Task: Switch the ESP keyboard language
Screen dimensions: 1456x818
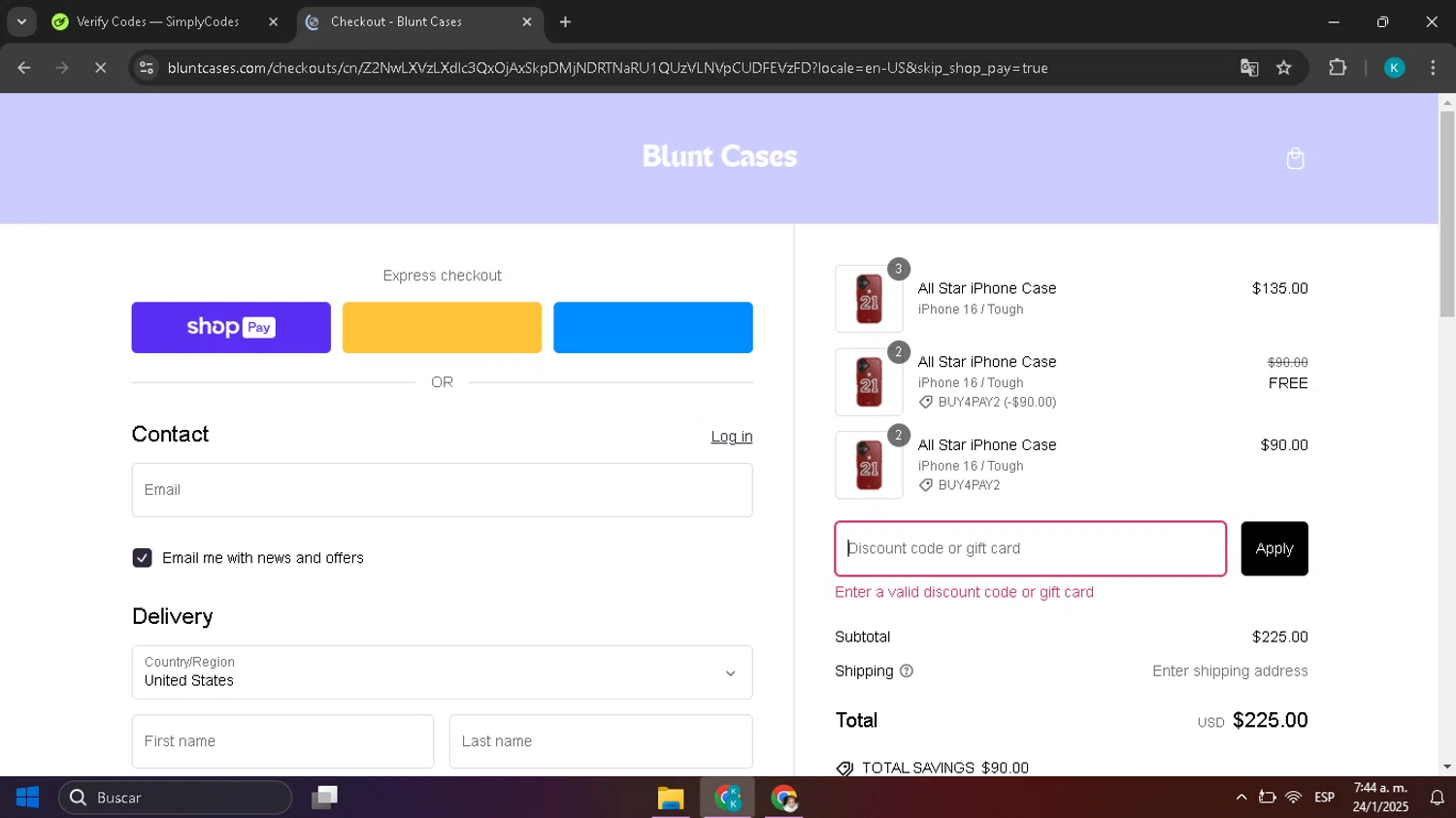Action: click(1324, 798)
